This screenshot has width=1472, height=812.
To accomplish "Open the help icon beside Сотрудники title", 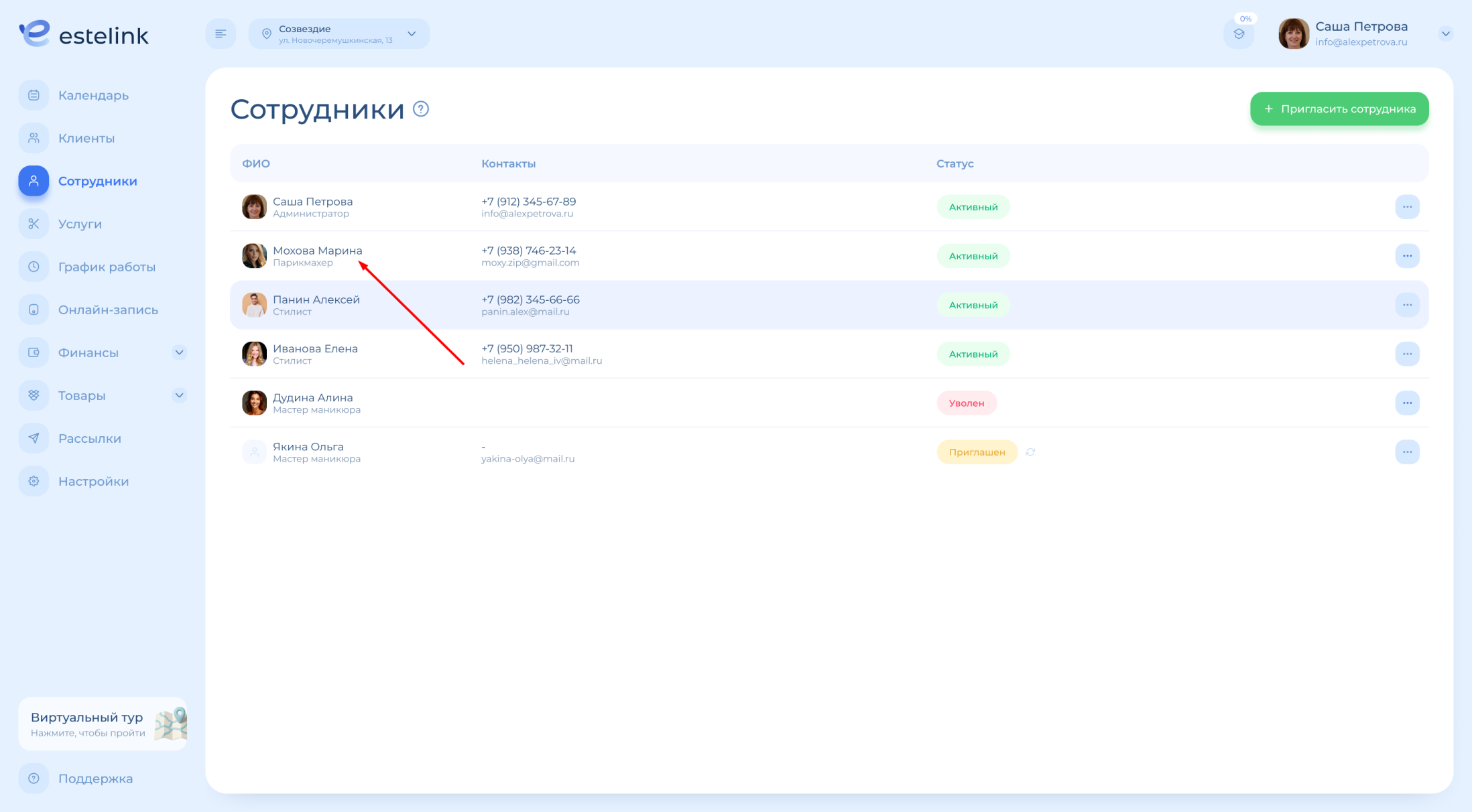I will pyautogui.click(x=420, y=109).
